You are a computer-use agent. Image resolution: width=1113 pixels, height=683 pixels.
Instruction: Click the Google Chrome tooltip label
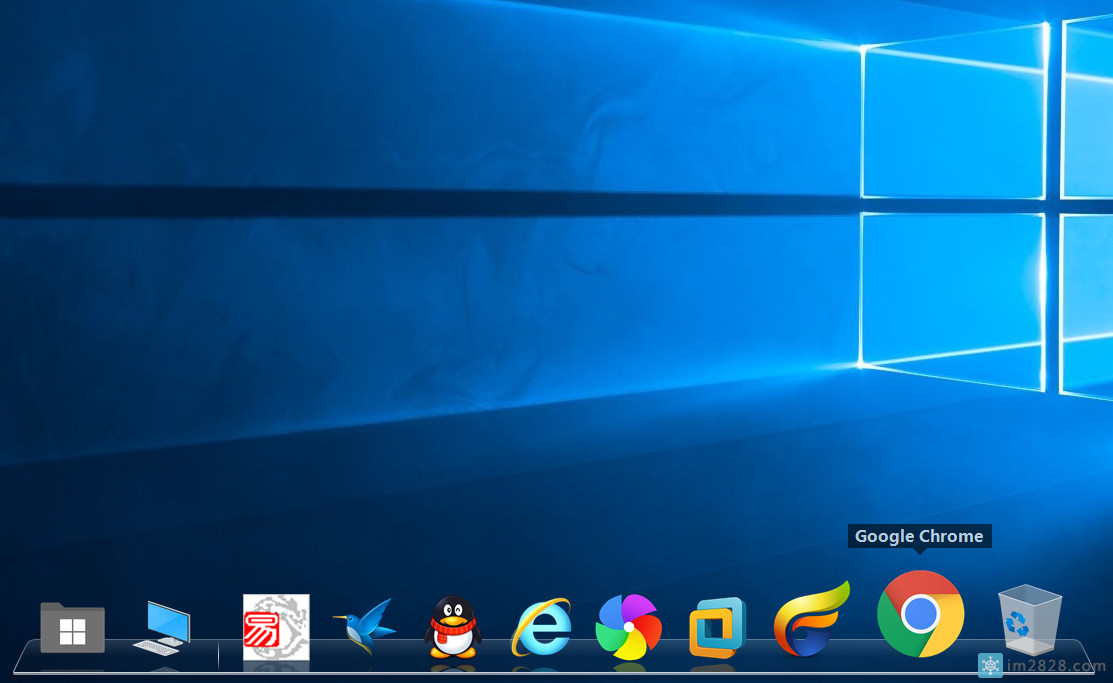pos(919,536)
